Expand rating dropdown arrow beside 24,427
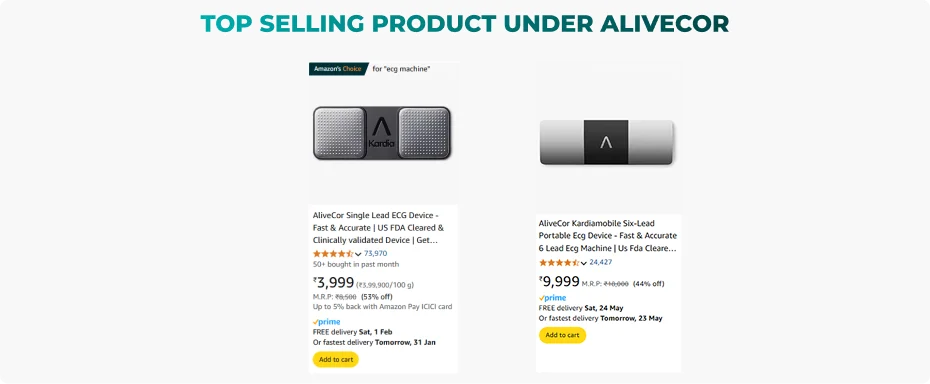 click(584, 263)
